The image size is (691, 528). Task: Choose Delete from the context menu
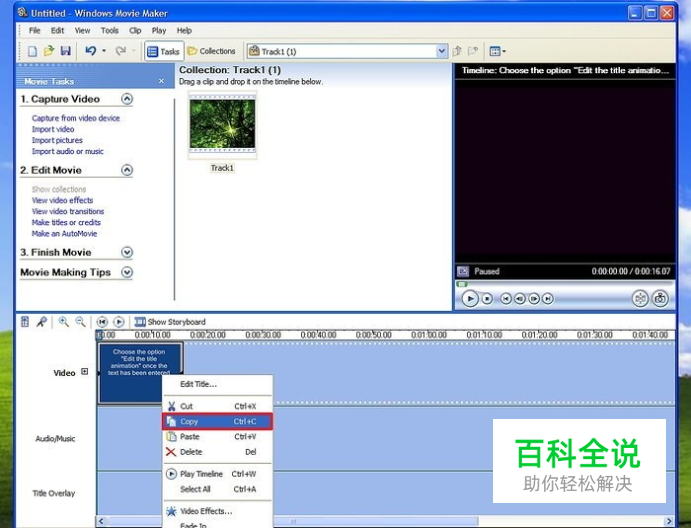(x=218, y=452)
